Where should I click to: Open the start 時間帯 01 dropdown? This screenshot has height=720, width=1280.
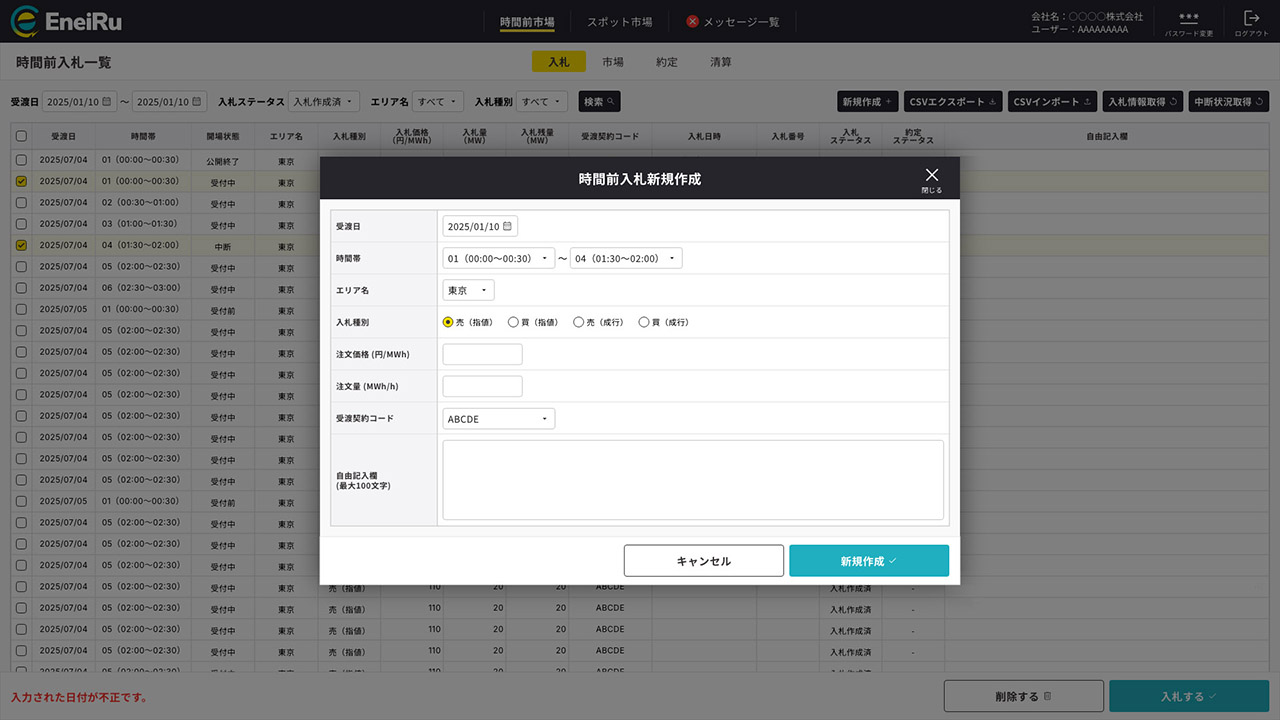click(x=498, y=259)
